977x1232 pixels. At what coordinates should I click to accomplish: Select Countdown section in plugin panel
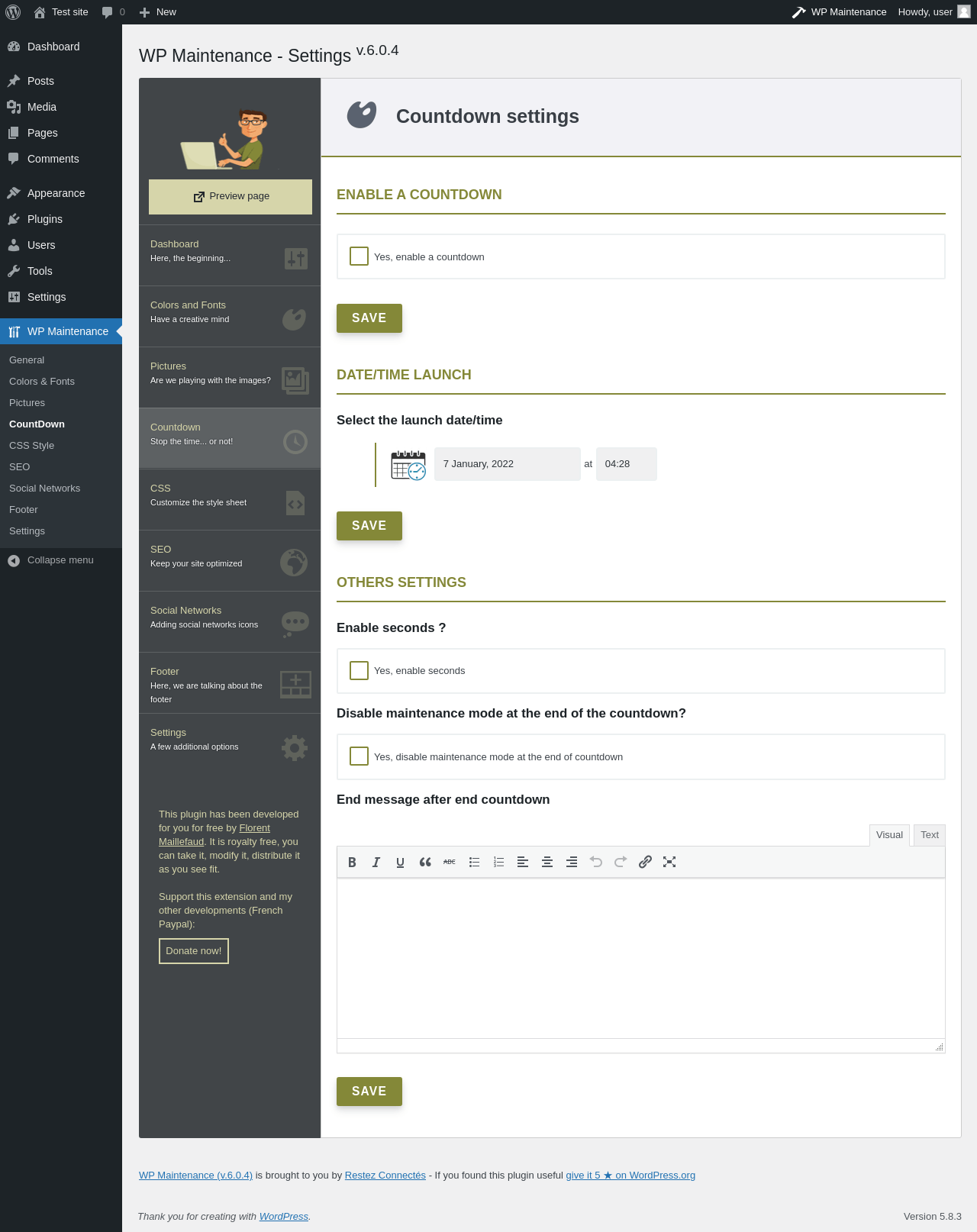pyautogui.click(x=230, y=438)
